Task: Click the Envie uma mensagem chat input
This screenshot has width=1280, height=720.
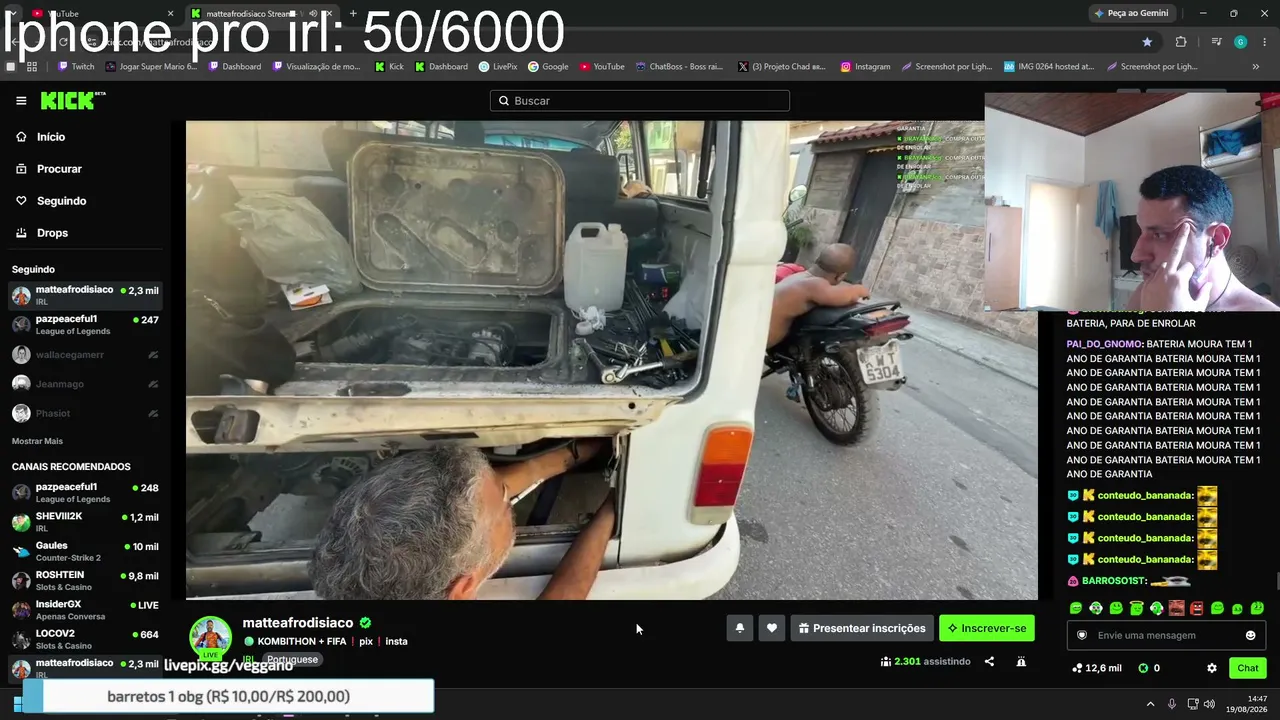Action: pos(1165,636)
